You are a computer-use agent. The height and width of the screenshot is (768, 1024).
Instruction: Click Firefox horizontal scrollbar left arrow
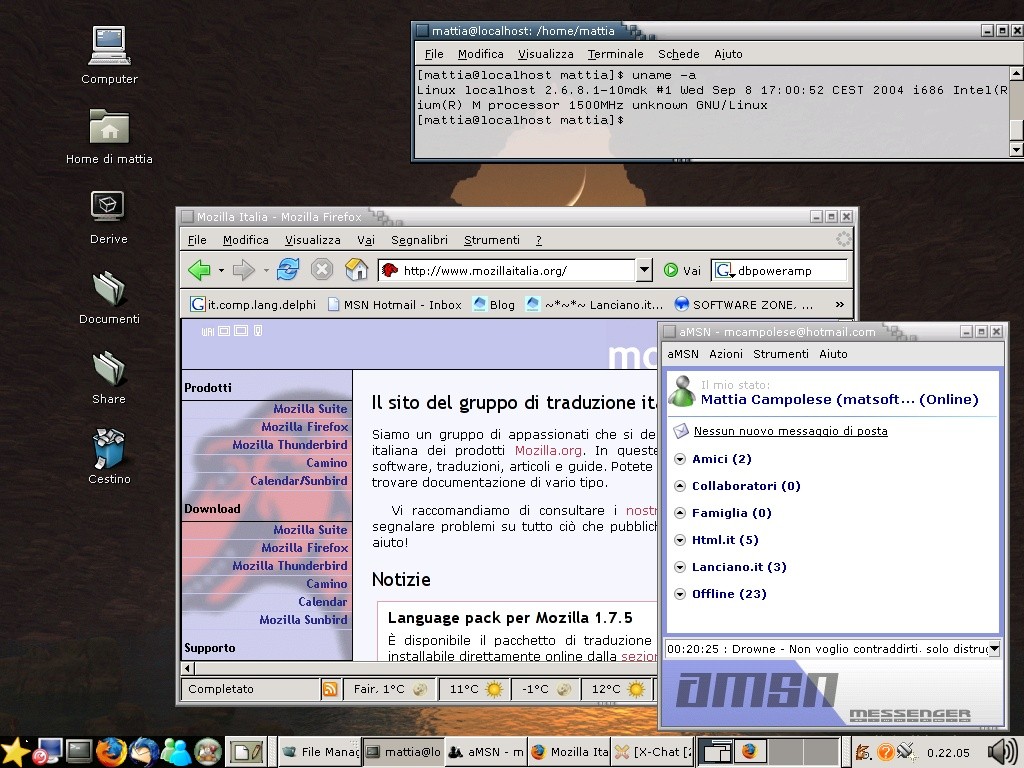tap(188, 668)
